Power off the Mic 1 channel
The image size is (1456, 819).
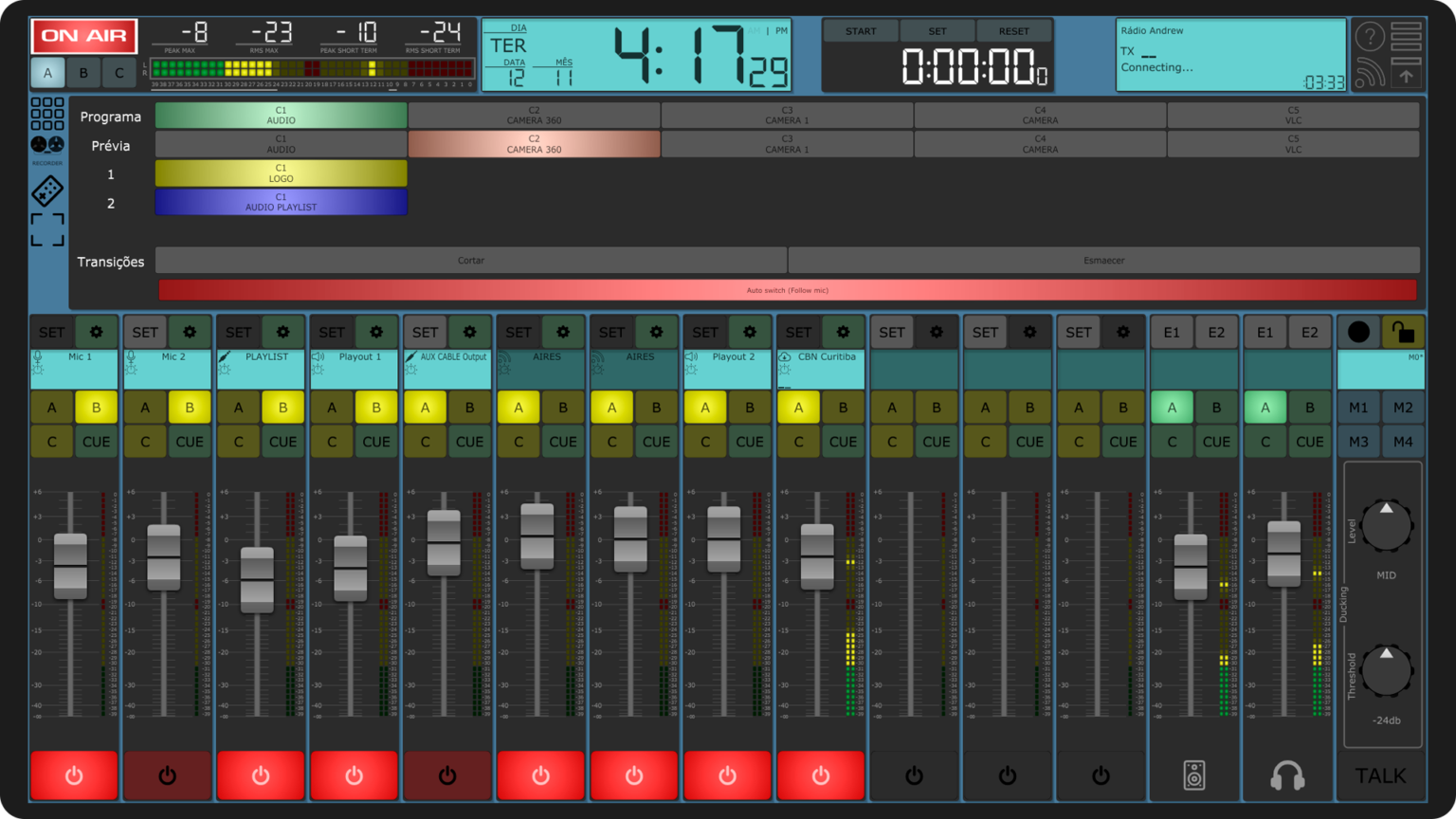(74, 774)
